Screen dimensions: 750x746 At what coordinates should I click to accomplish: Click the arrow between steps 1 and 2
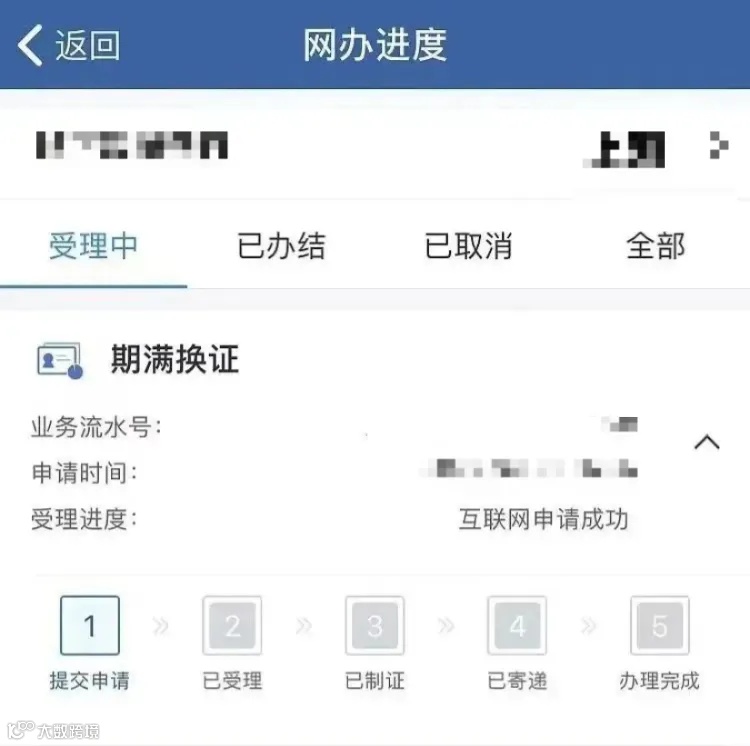161,625
